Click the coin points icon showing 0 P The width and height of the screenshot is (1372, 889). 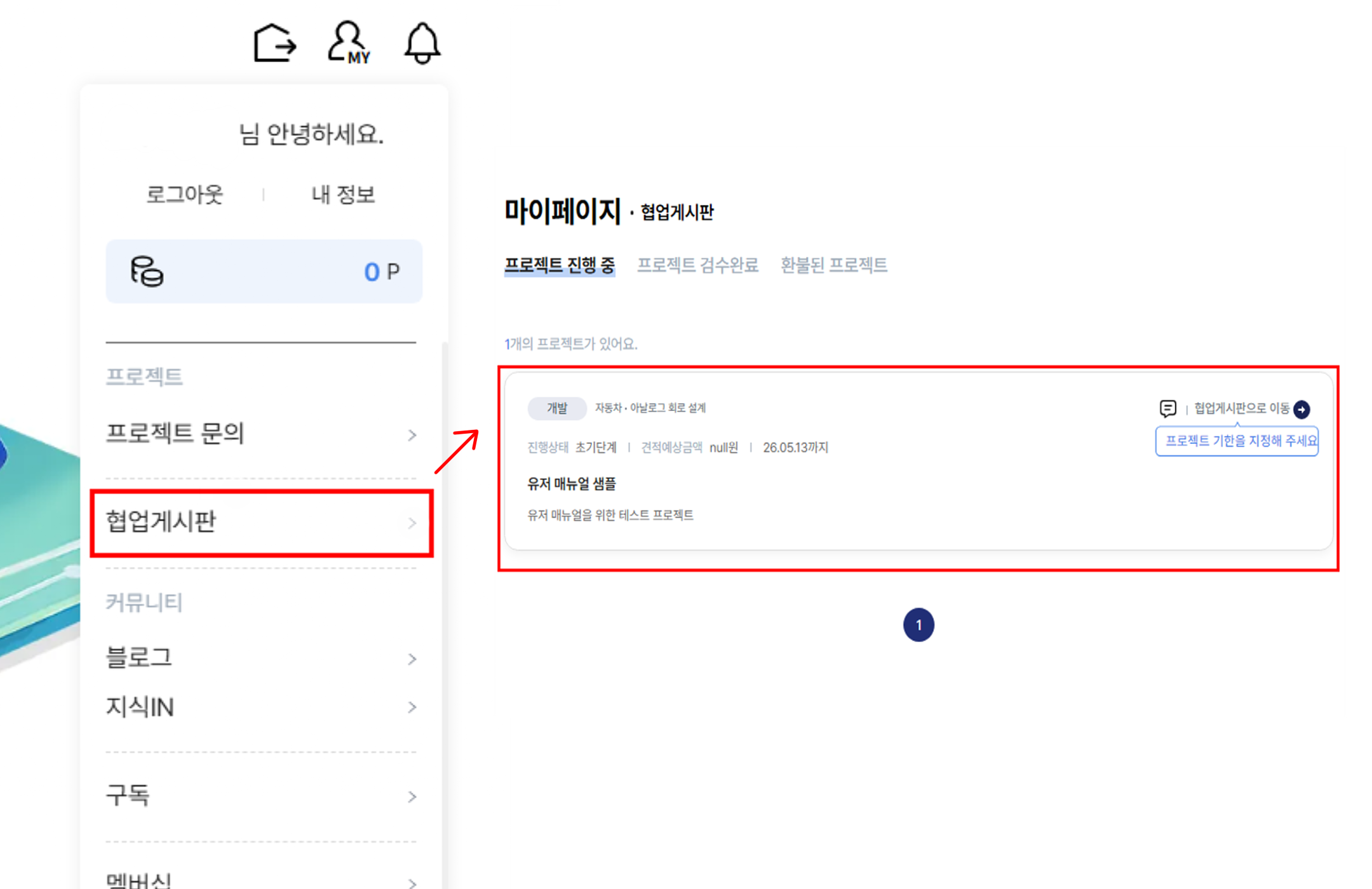tap(147, 272)
